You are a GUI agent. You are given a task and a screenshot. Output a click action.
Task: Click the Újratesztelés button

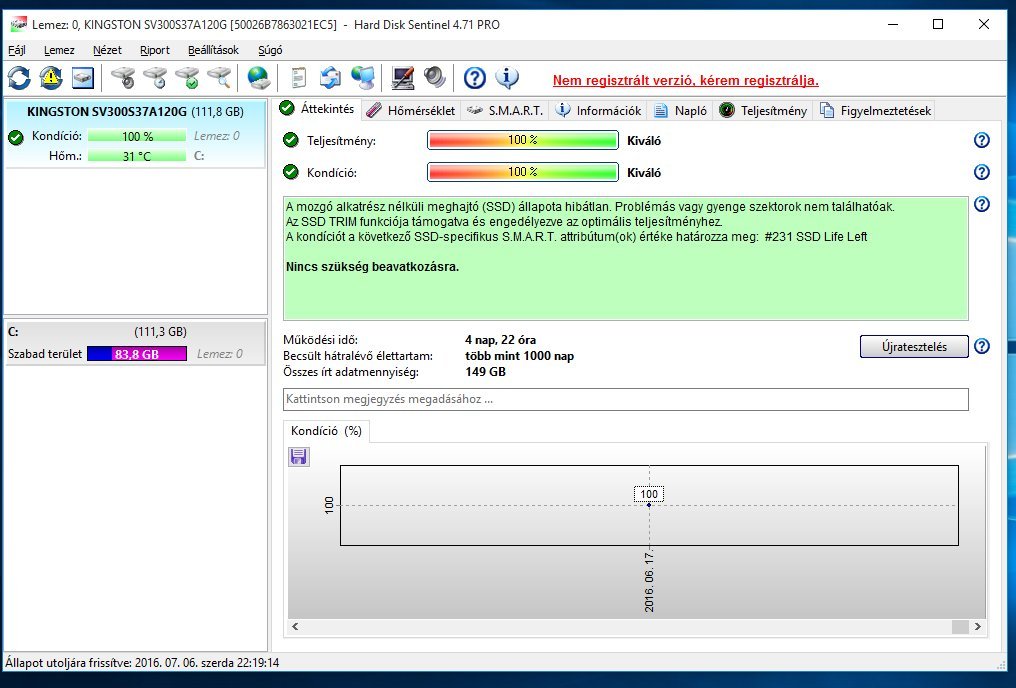pos(914,347)
